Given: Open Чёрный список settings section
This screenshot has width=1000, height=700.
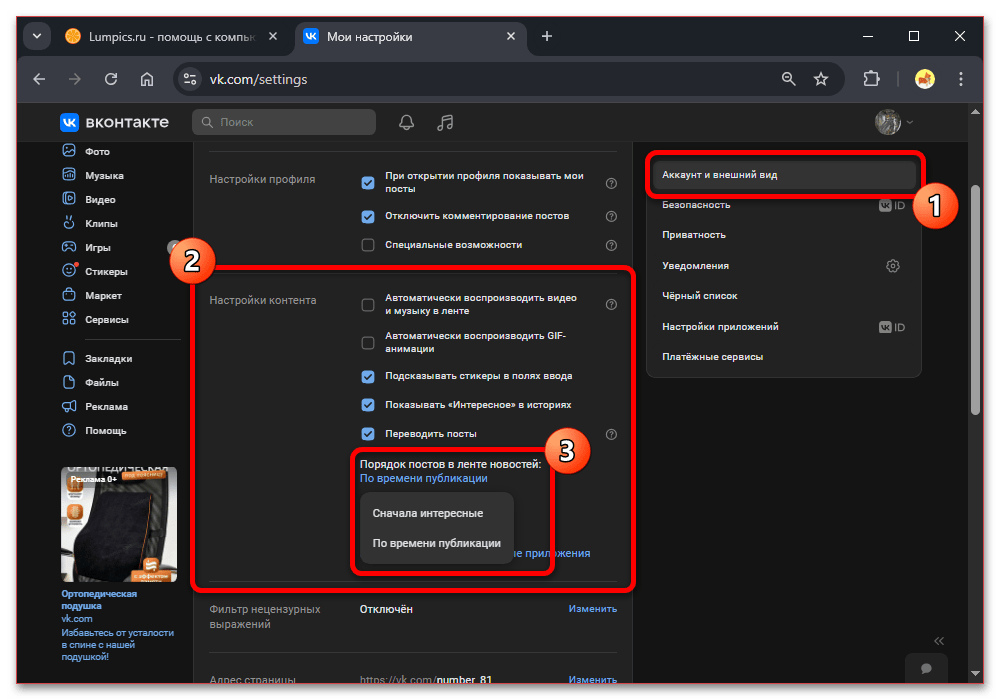Looking at the screenshot, I should [784, 296].
